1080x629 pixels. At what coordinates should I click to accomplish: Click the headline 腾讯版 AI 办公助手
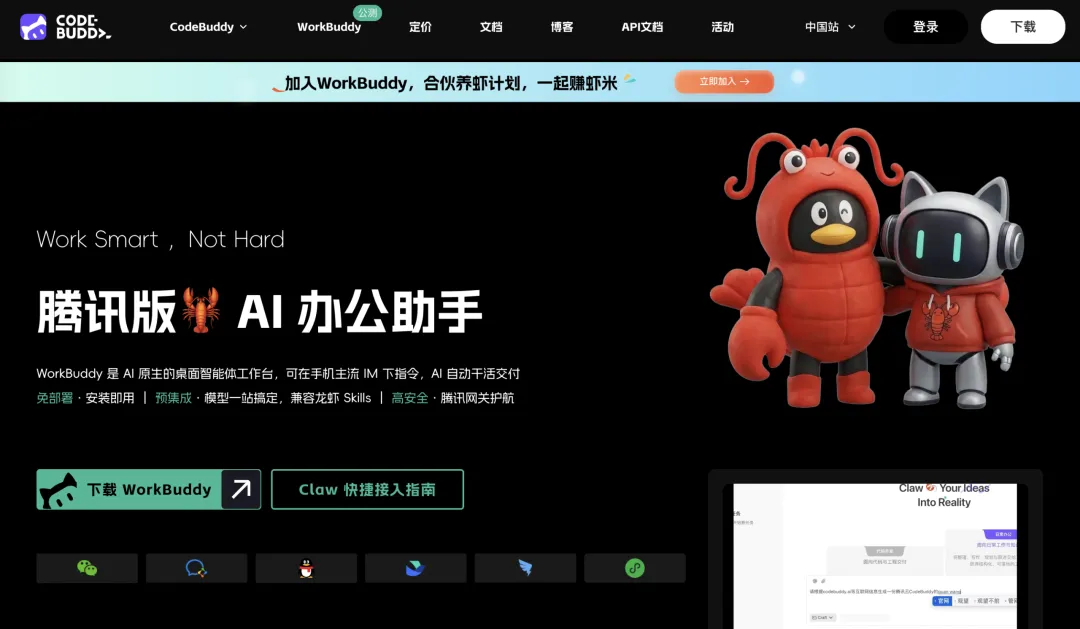[x=260, y=312]
